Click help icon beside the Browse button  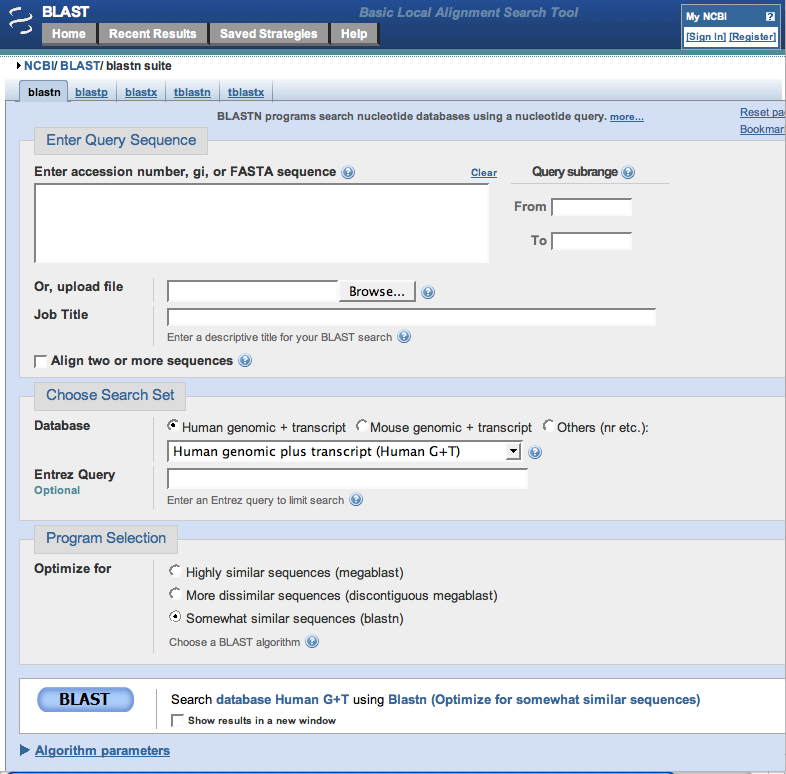(x=428, y=292)
